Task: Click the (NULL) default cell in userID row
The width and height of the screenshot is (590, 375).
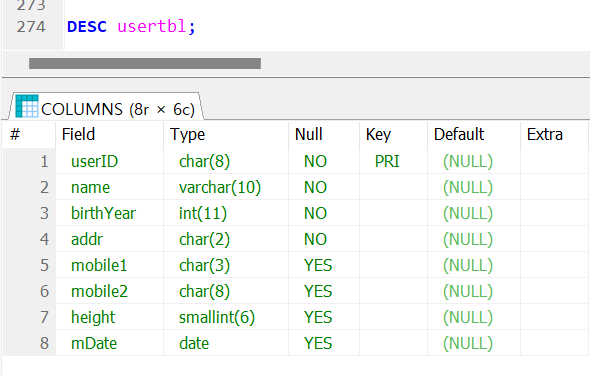Action: [x=474, y=161]
